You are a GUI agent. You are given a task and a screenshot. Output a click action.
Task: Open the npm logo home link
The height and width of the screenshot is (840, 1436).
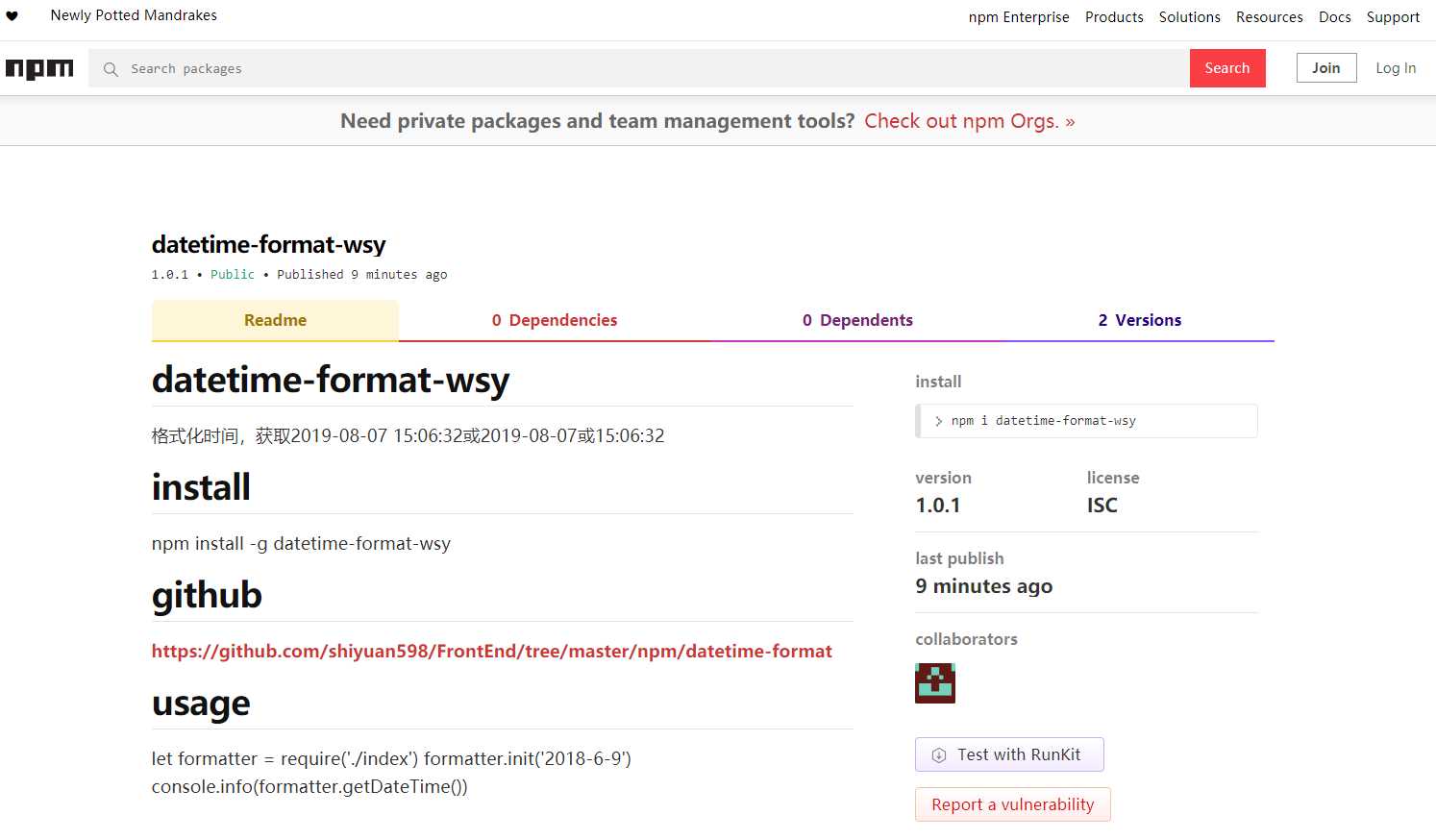(x=39, y=69)
